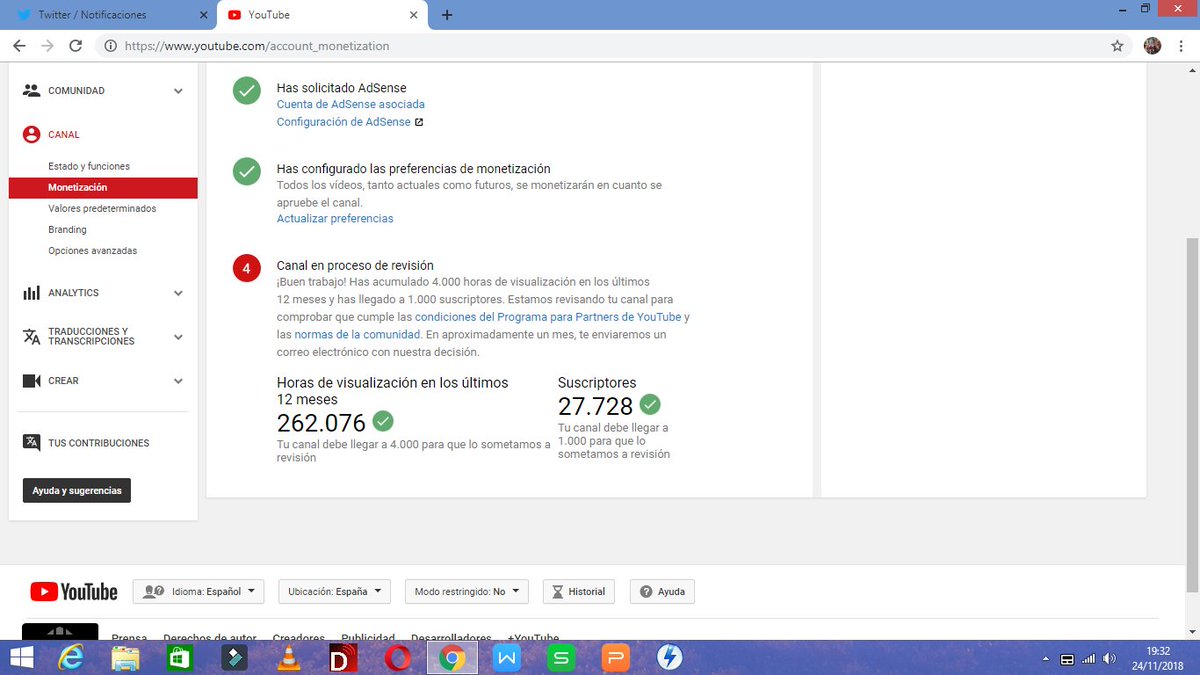Open the WPS Writer taskbar icon

(x=505, y=658)
